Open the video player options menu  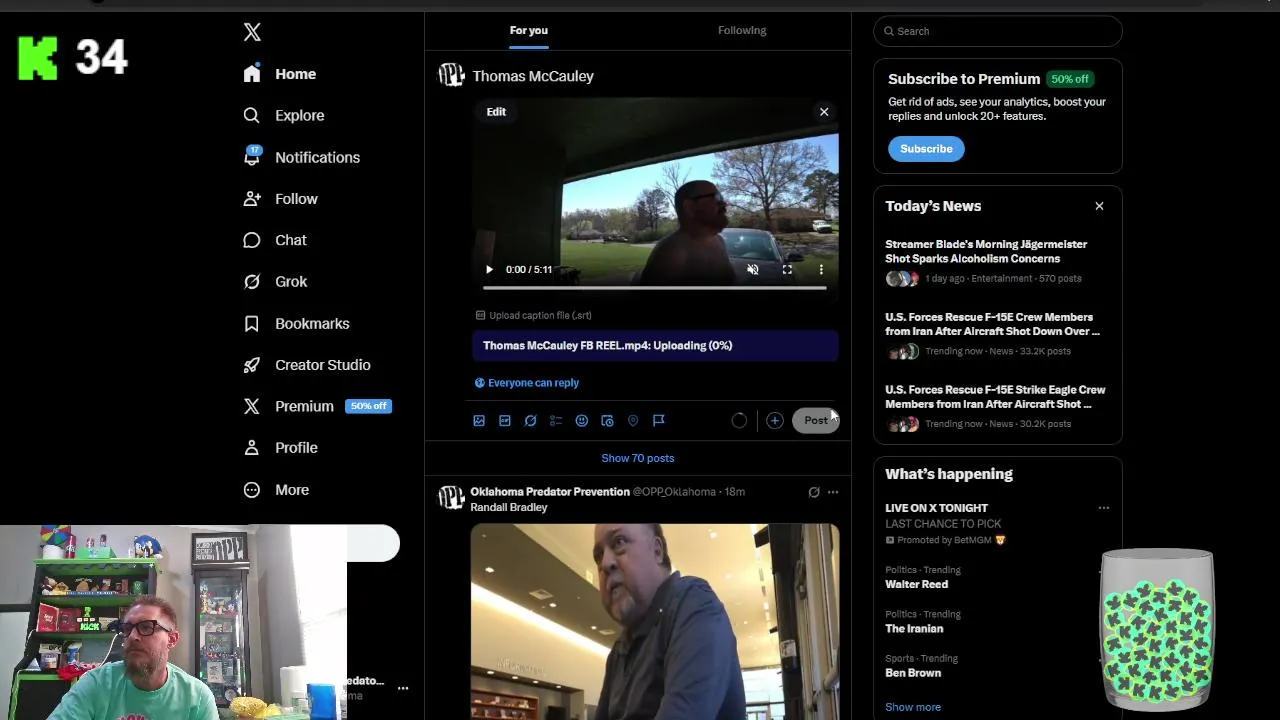point(821,269)
